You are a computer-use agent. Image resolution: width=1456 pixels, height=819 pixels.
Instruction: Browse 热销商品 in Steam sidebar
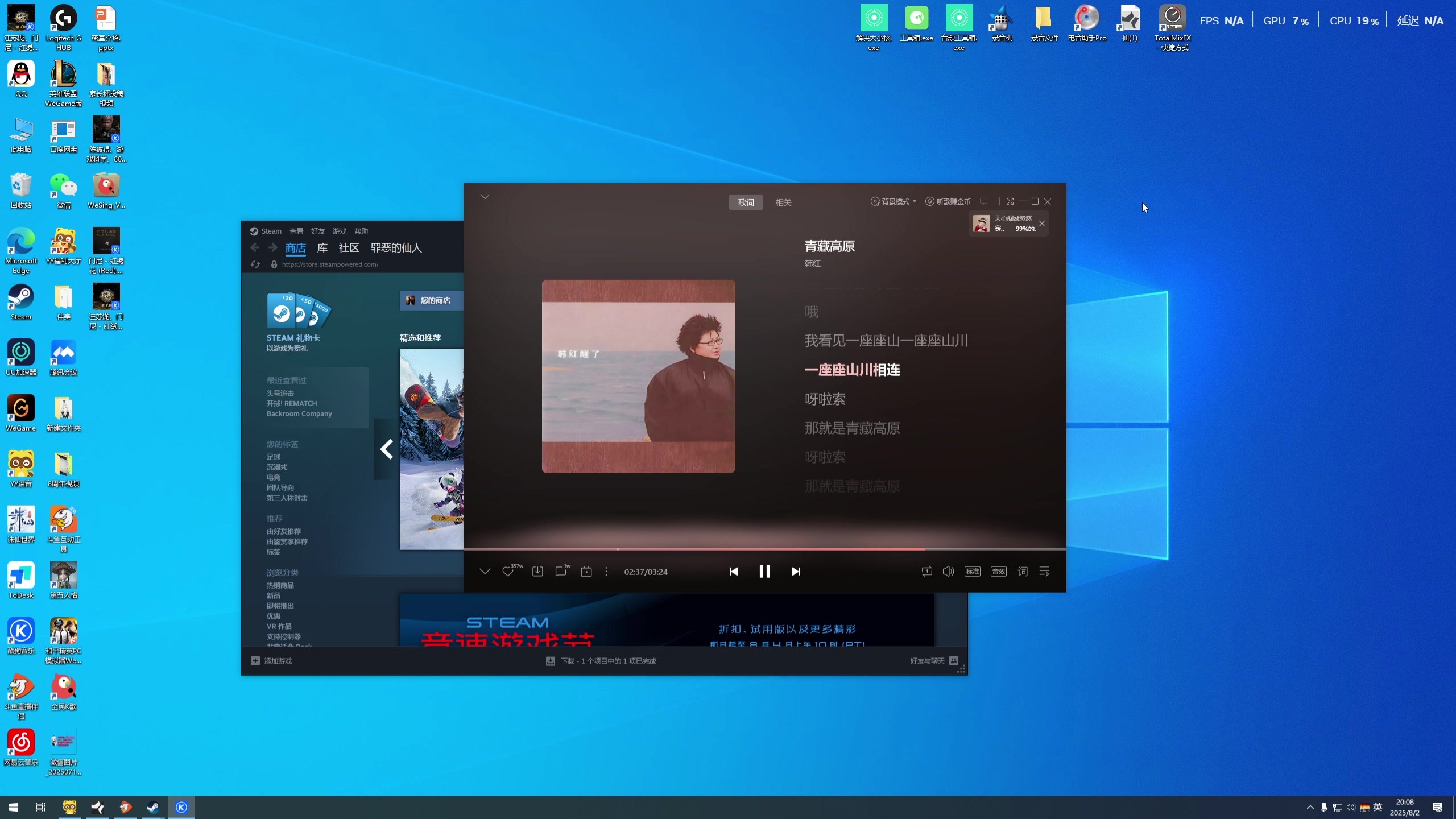[280, 585]
